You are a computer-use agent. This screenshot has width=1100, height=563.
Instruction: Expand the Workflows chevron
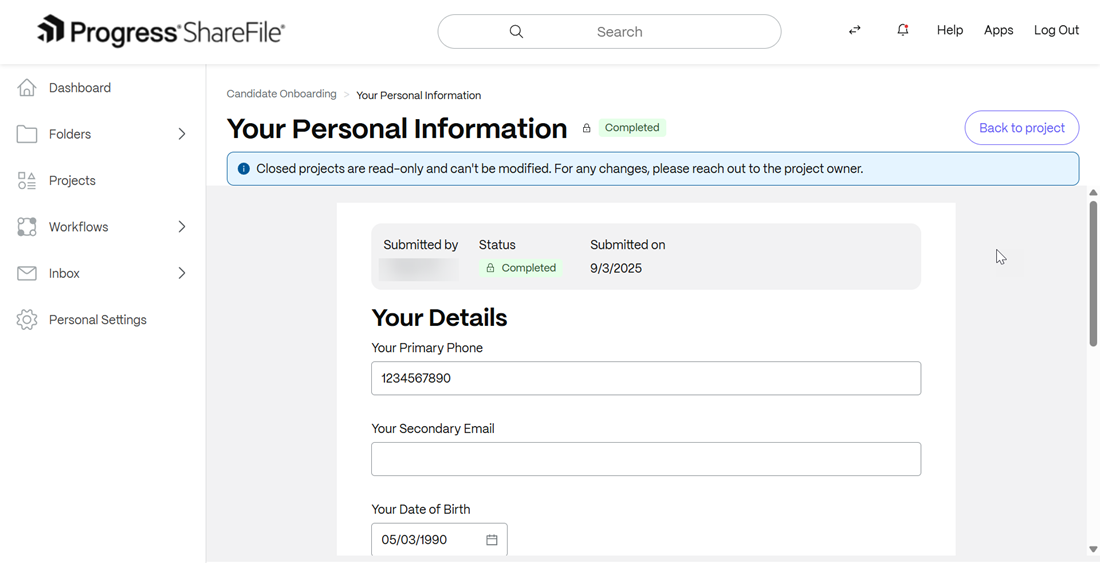182,226
